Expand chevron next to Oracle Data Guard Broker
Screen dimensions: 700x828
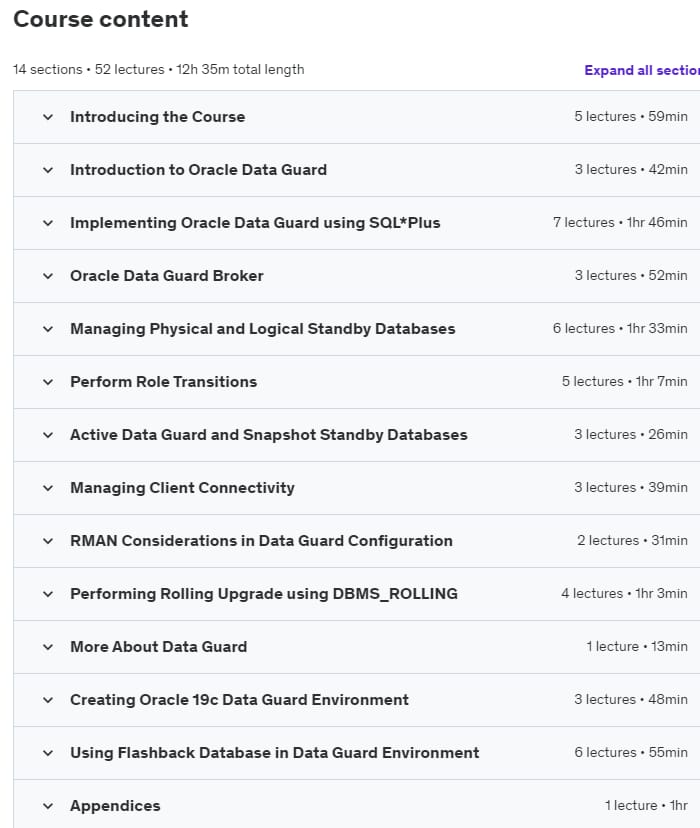(48, 276)
